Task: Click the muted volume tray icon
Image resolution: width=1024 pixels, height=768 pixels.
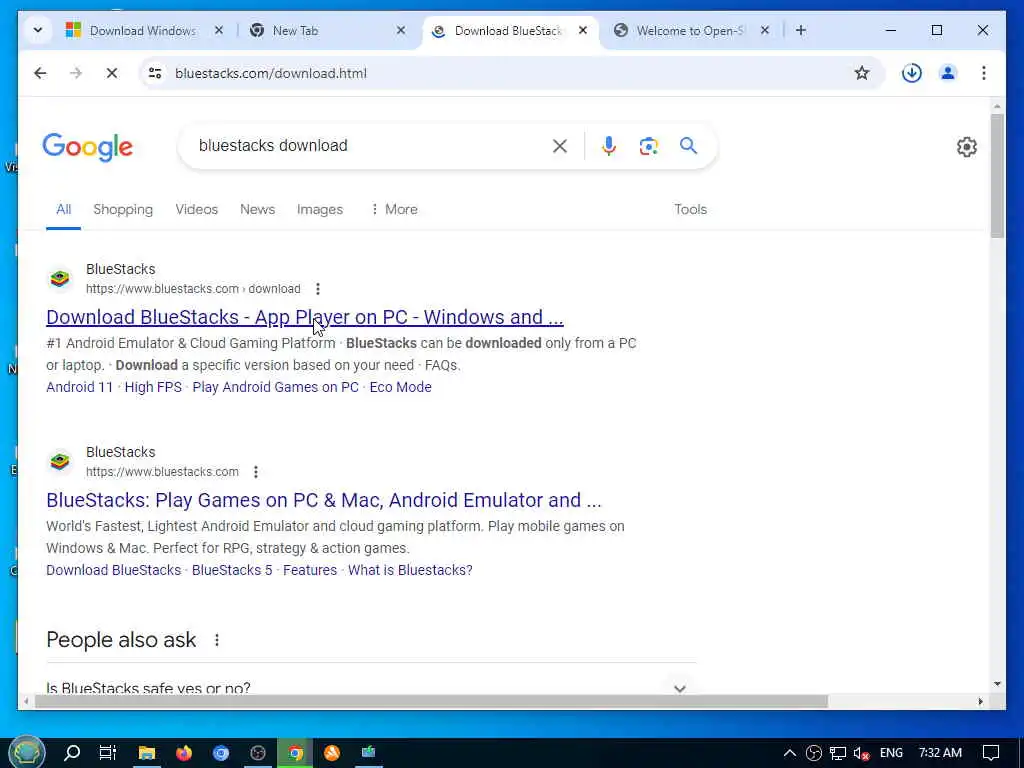Action: click(861, 754)
